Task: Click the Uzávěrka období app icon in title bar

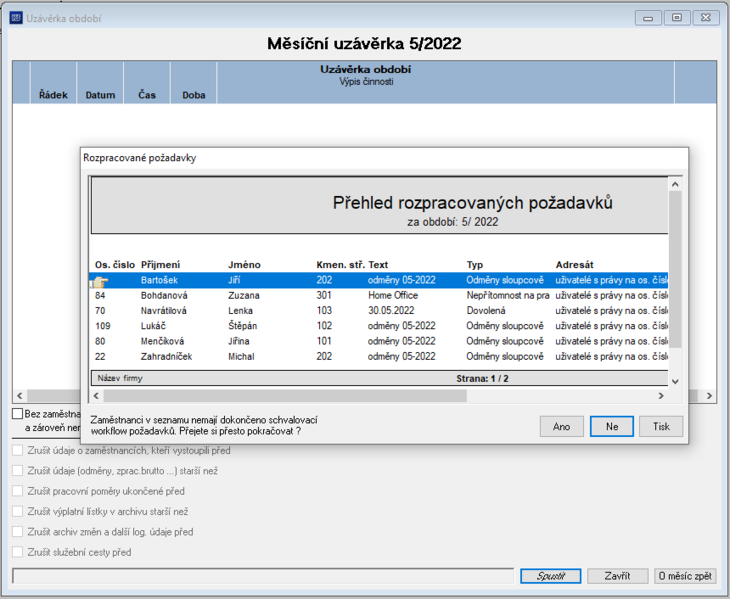Action: click(16, 18)
